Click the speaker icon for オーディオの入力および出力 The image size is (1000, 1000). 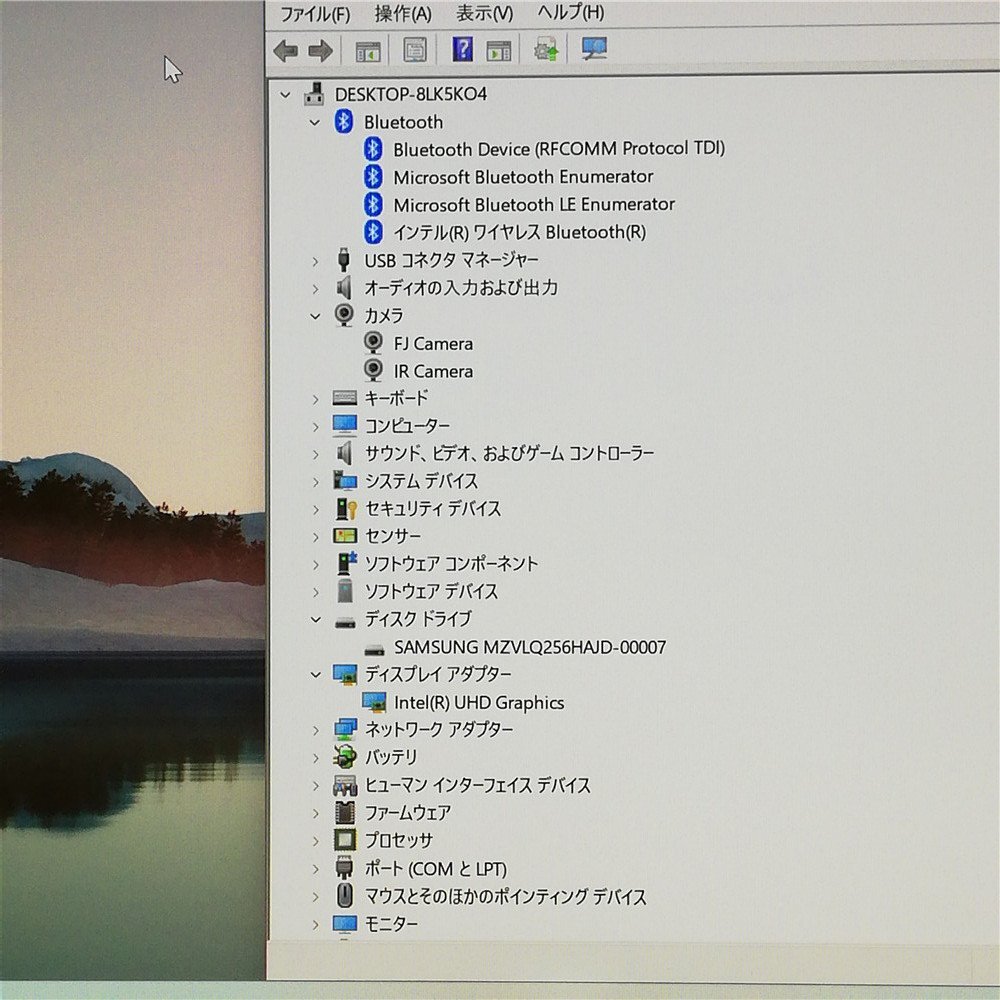coord(344,288)
